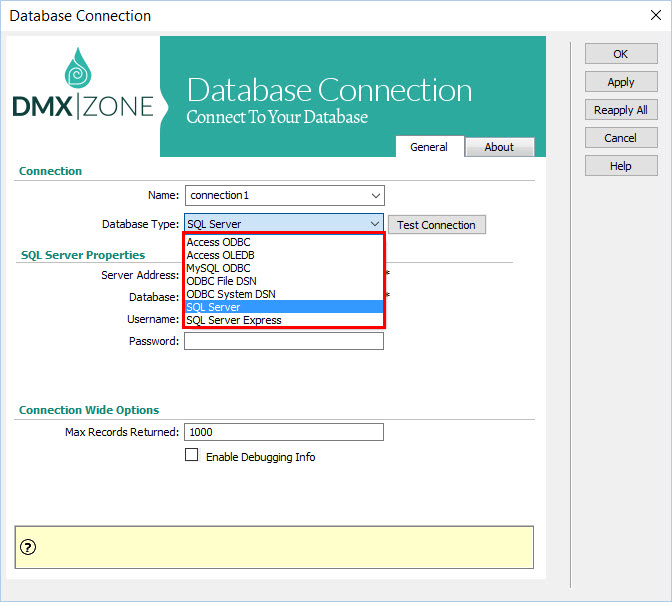This screenshot has height=602, width=672.
Task: Enable Debugging Info checkbox
Action: [192, 455]
